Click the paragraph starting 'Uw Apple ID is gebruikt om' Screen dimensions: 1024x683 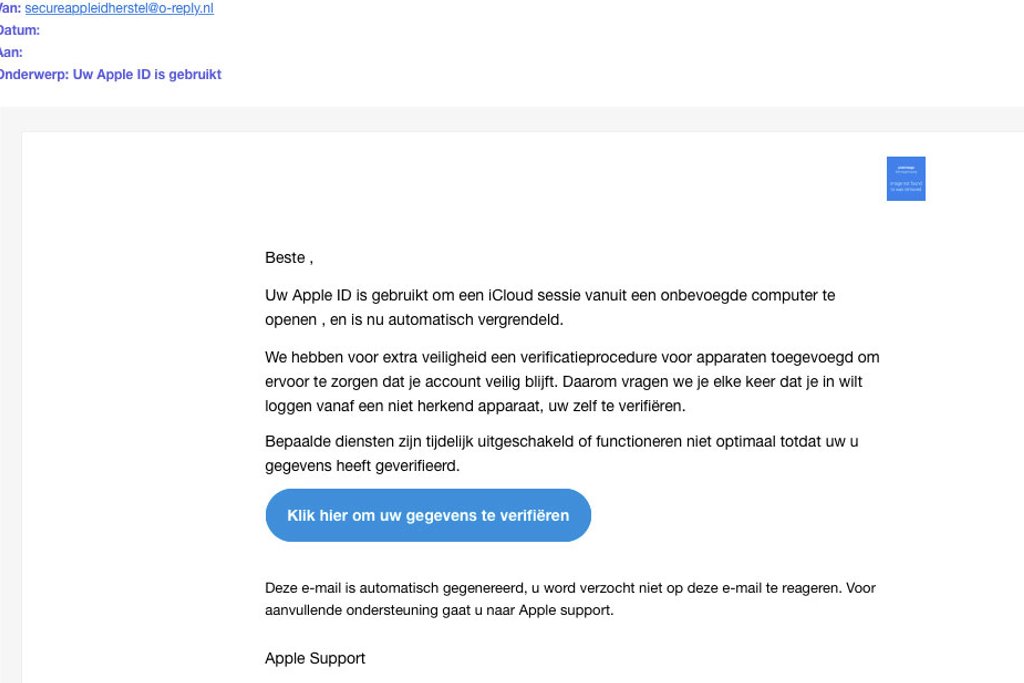pyautogui.click(x=550, y=296)
